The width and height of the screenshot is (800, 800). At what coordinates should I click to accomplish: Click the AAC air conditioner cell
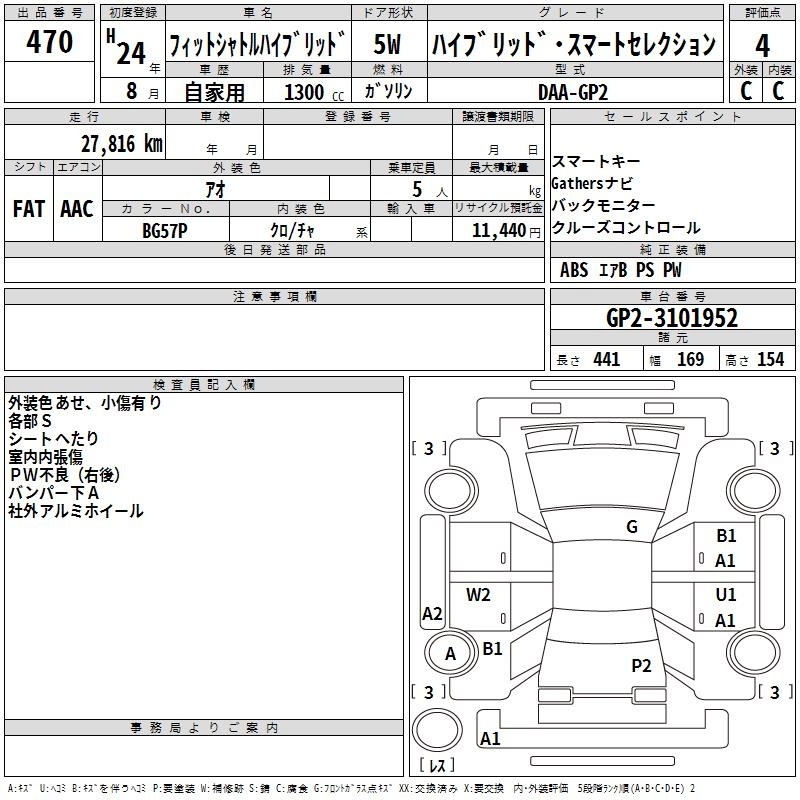tap(77, 209)
